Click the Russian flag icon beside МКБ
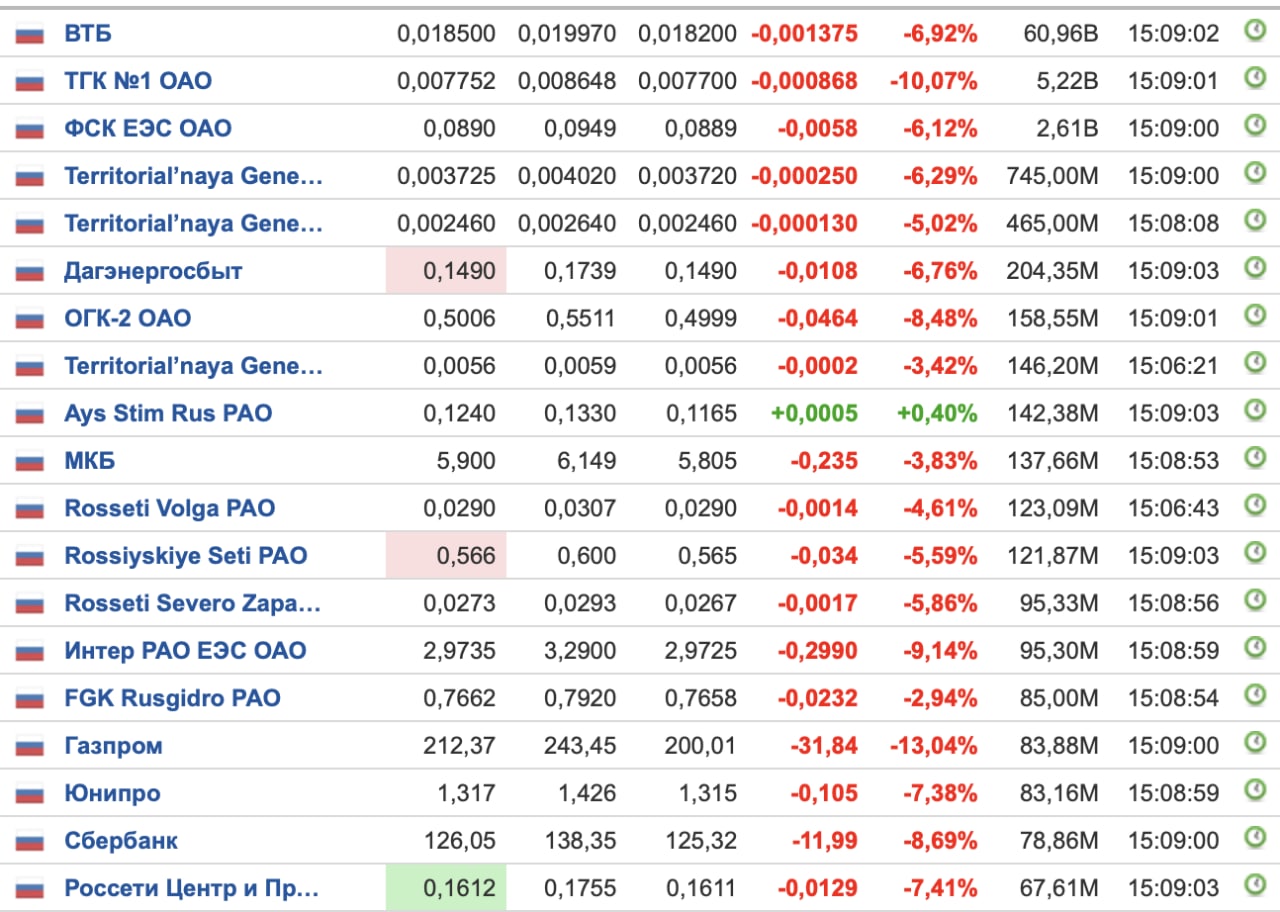The image size is (1280, 912). [30, 462]
